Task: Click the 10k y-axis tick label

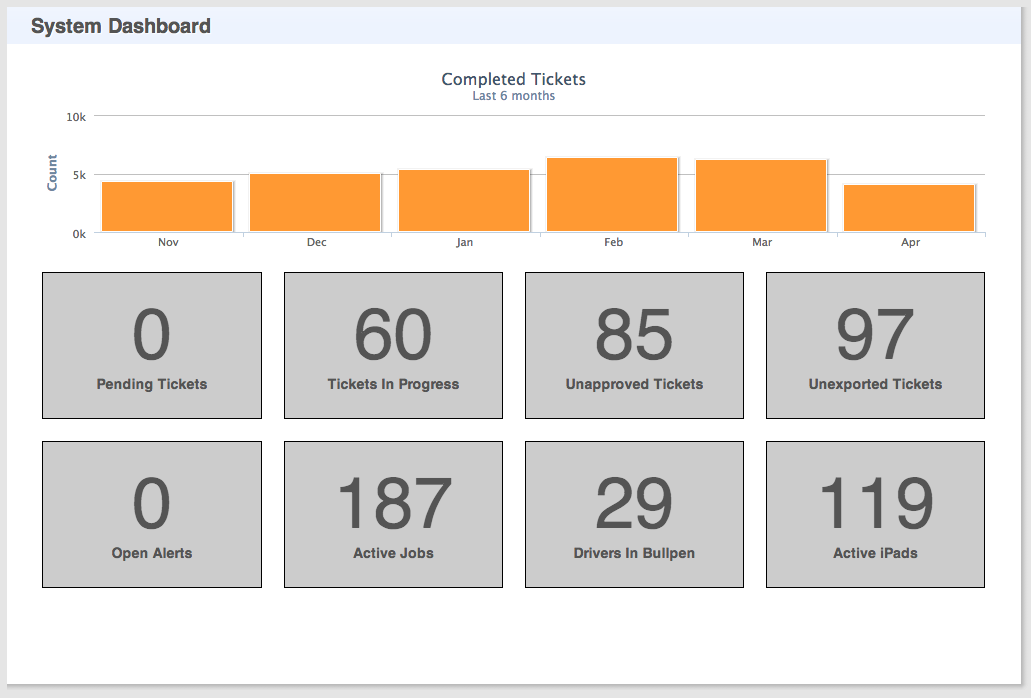Action: [x=76, y=117]
